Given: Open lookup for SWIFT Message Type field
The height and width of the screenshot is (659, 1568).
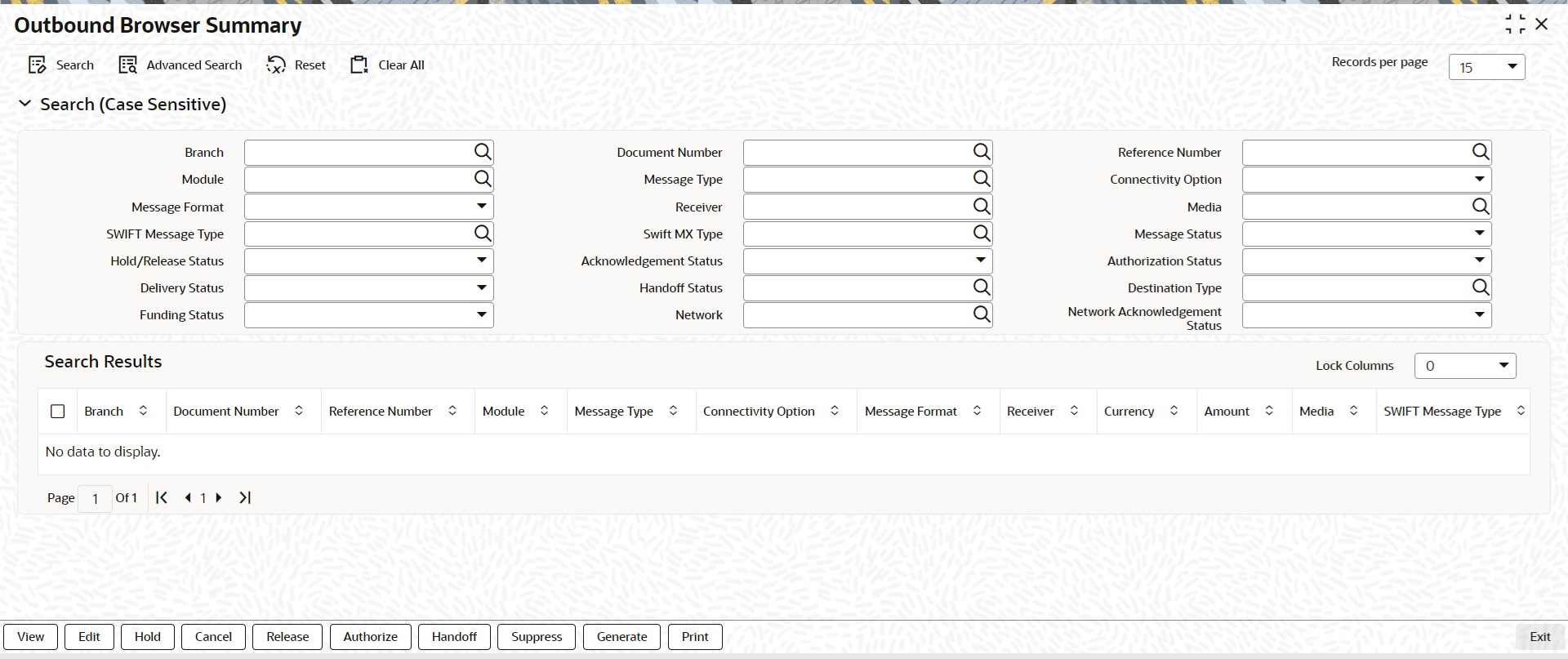Looking at the screenshot, I should point(483,234).
